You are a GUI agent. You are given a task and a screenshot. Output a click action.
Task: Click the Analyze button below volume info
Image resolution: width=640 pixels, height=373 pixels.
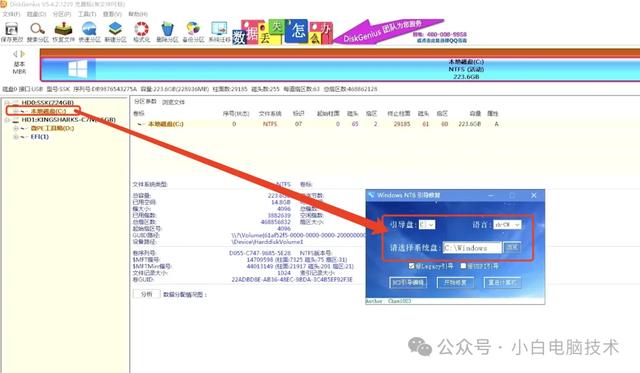tap(146, 294)
